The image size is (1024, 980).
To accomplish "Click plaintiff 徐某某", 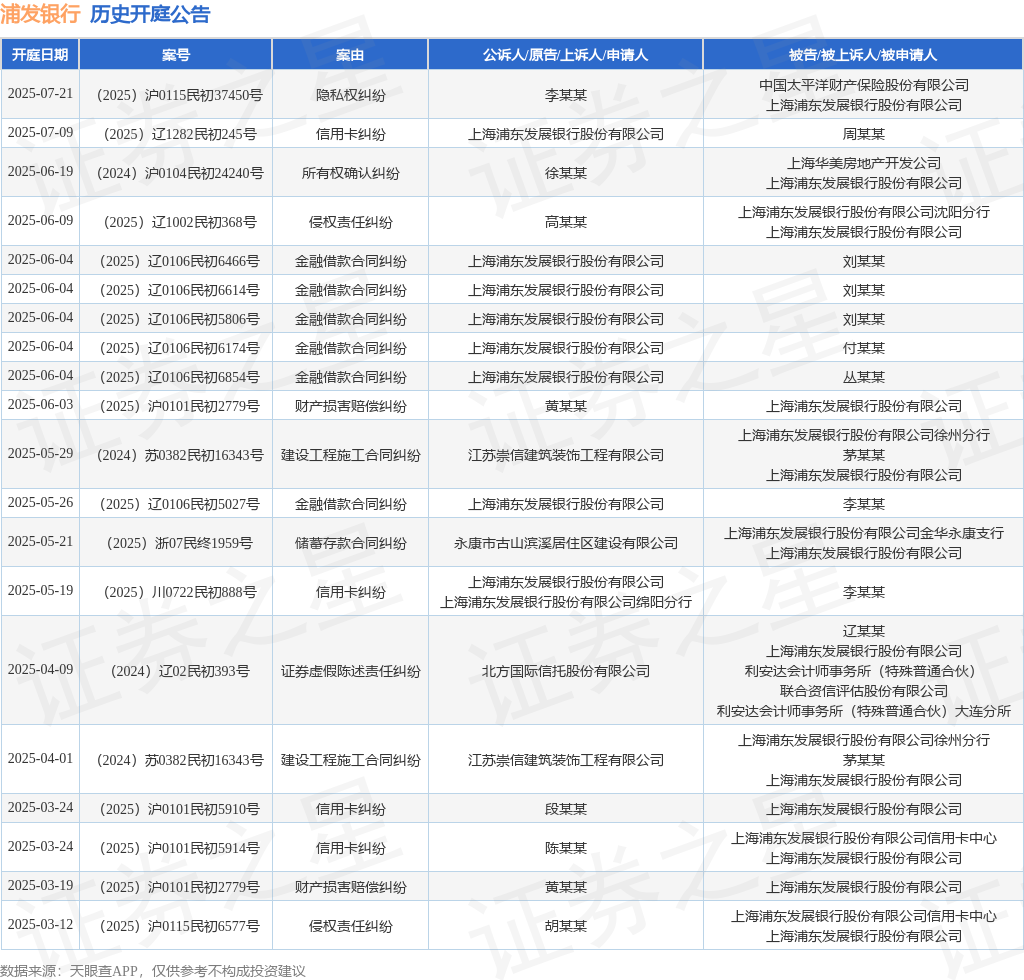I will [566, 174].
